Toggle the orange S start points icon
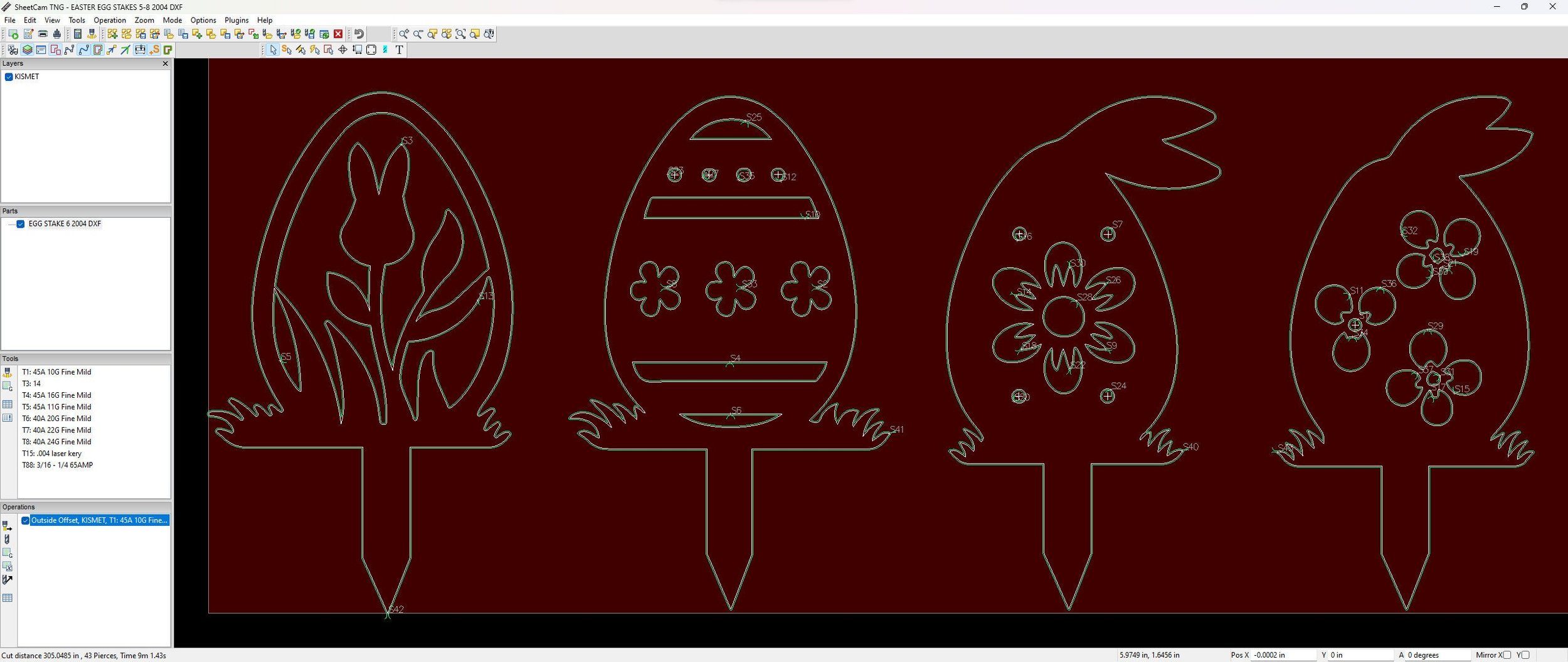Image resolution: width=1568 pixels, height=662 pixels. click(x=154, y=50)
